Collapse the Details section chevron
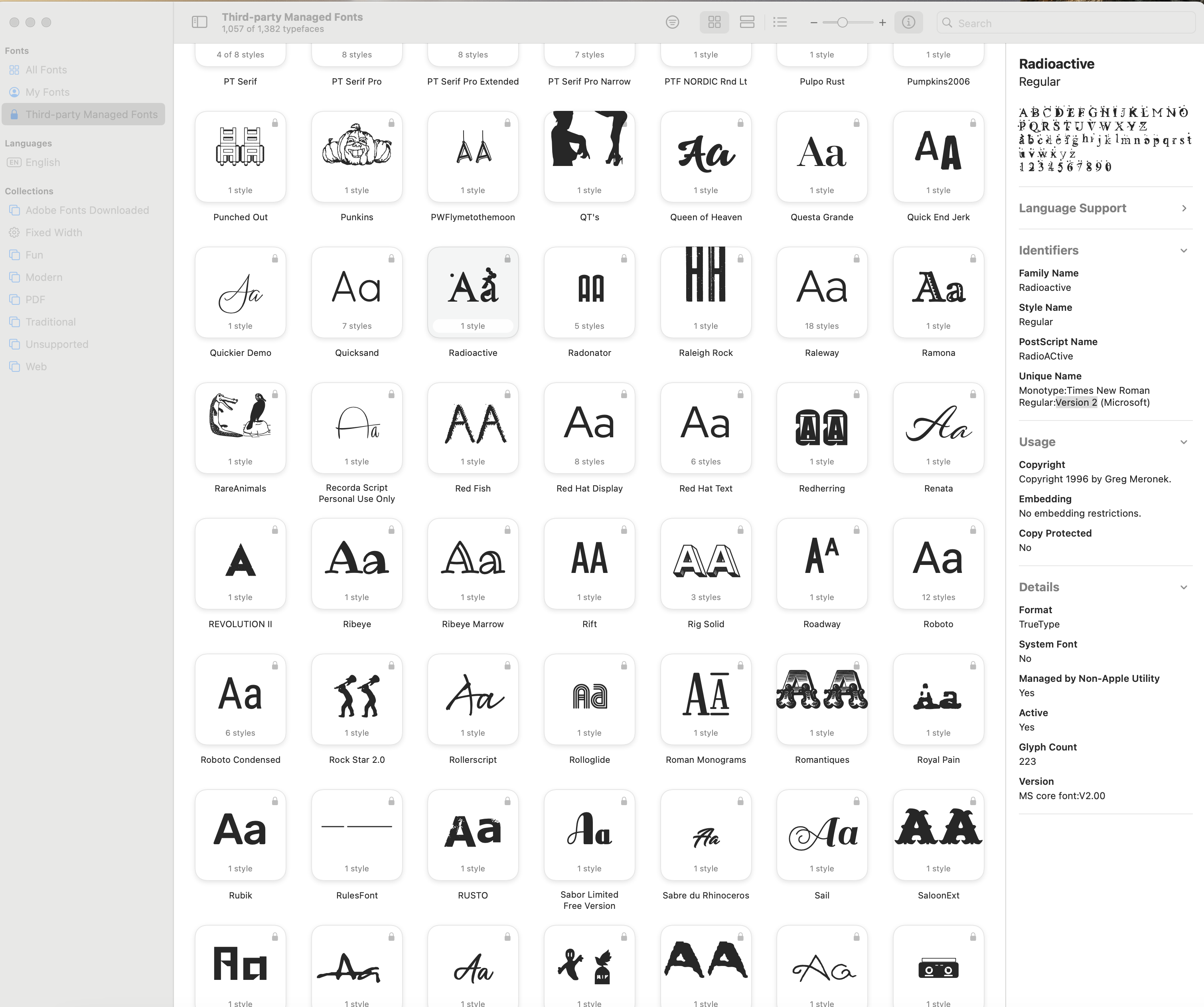Viewport: 1204px width, 1007px height. (x=1183, y=587)
